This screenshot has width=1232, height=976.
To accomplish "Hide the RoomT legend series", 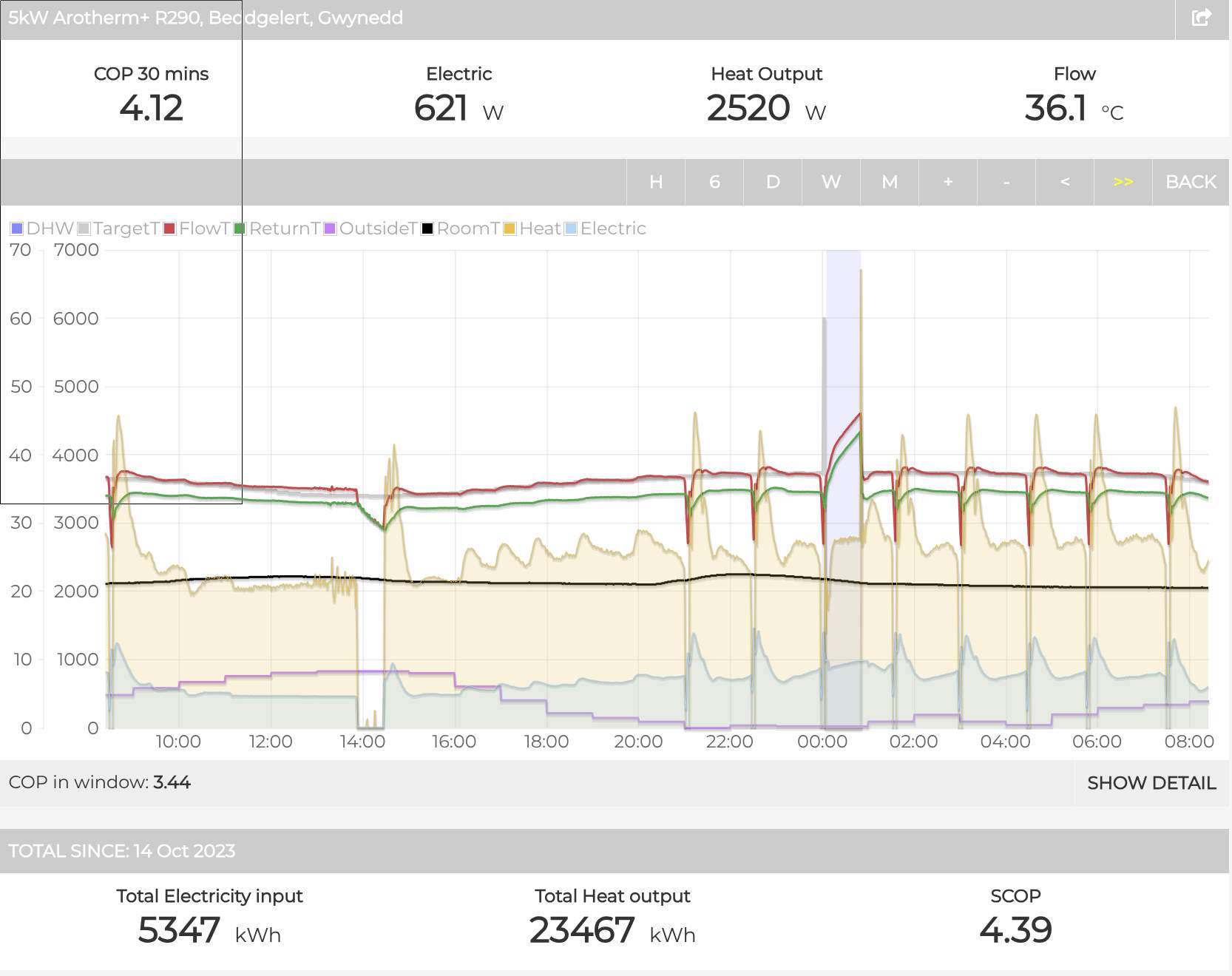I will click(460, 228).
